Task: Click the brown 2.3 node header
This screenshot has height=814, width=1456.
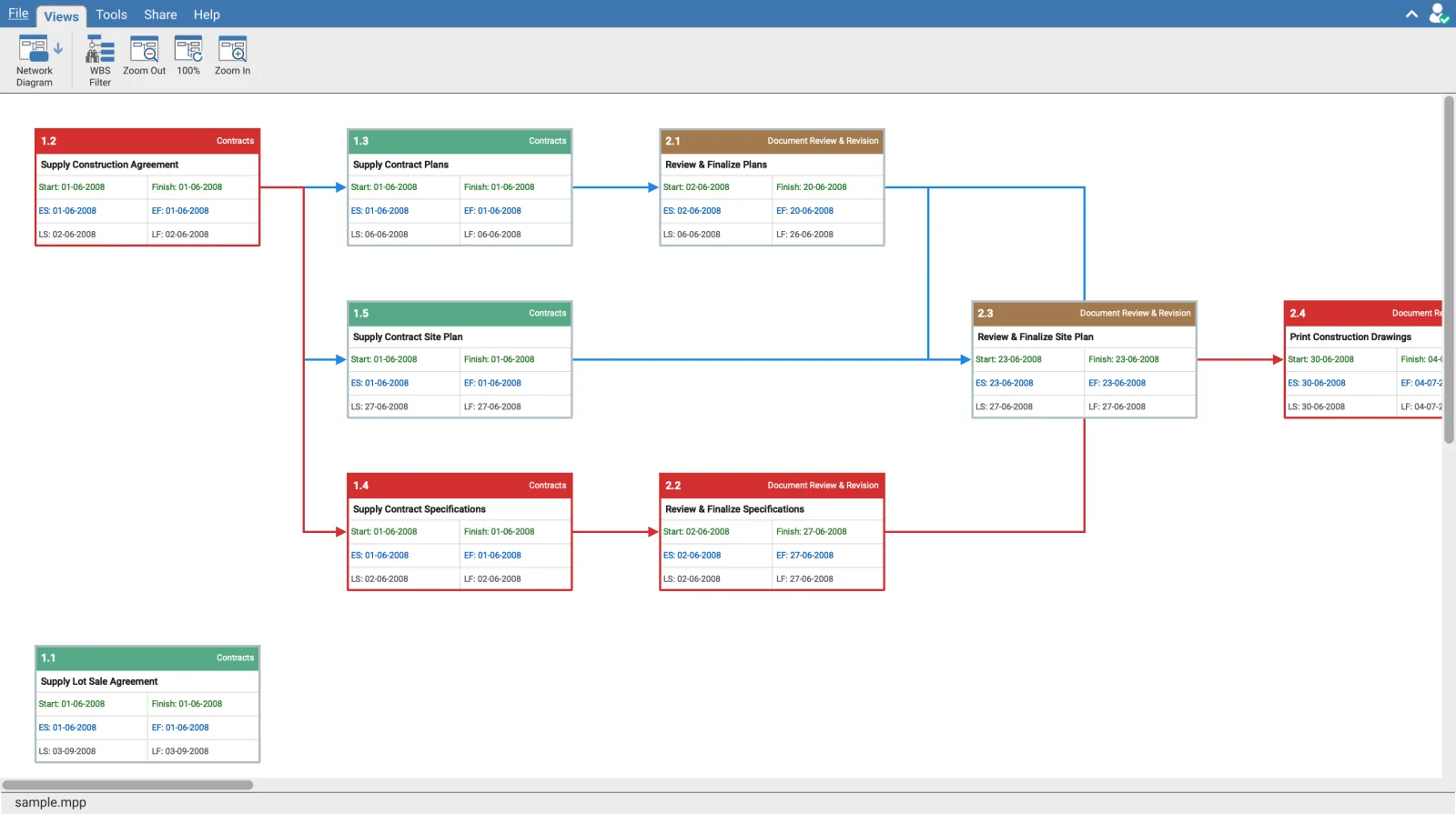Action: pos(1084,313)
